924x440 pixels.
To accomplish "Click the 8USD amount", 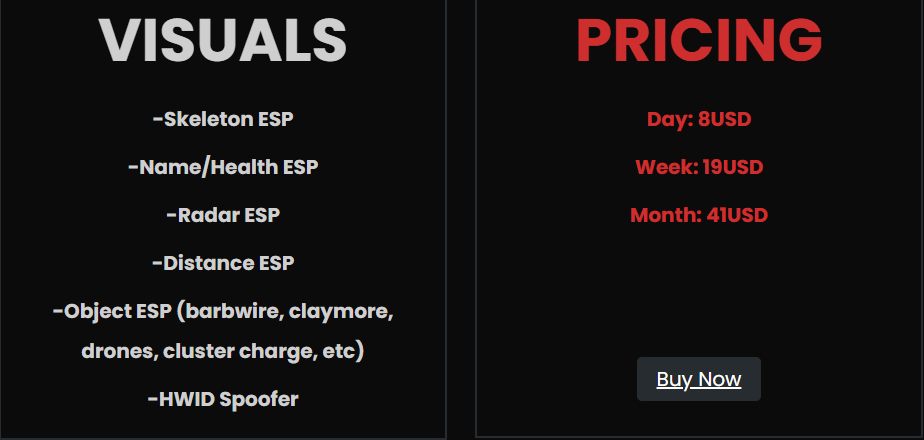I will [725, 120].
